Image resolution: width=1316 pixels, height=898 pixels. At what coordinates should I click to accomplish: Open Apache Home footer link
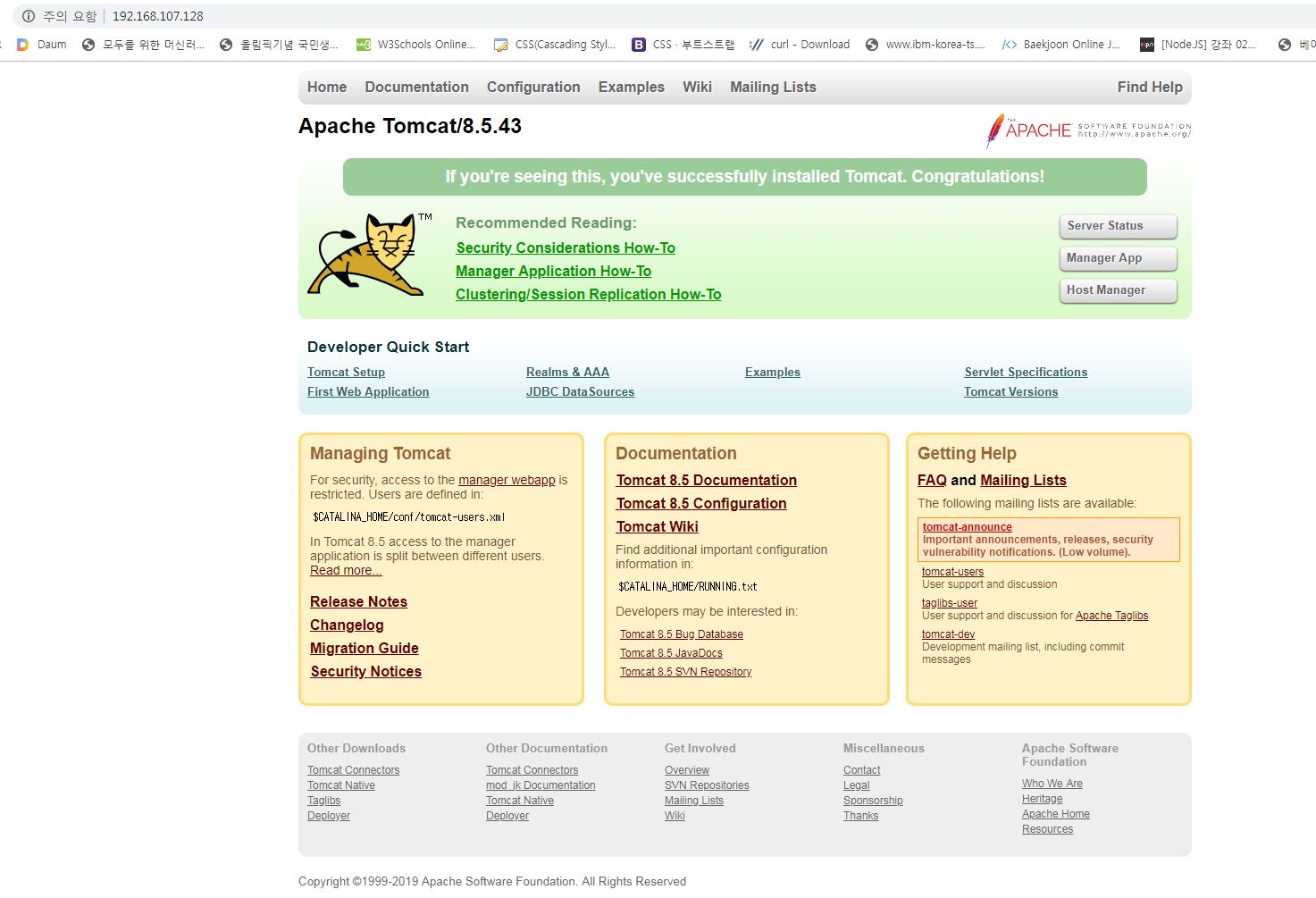click(1055, 814)
